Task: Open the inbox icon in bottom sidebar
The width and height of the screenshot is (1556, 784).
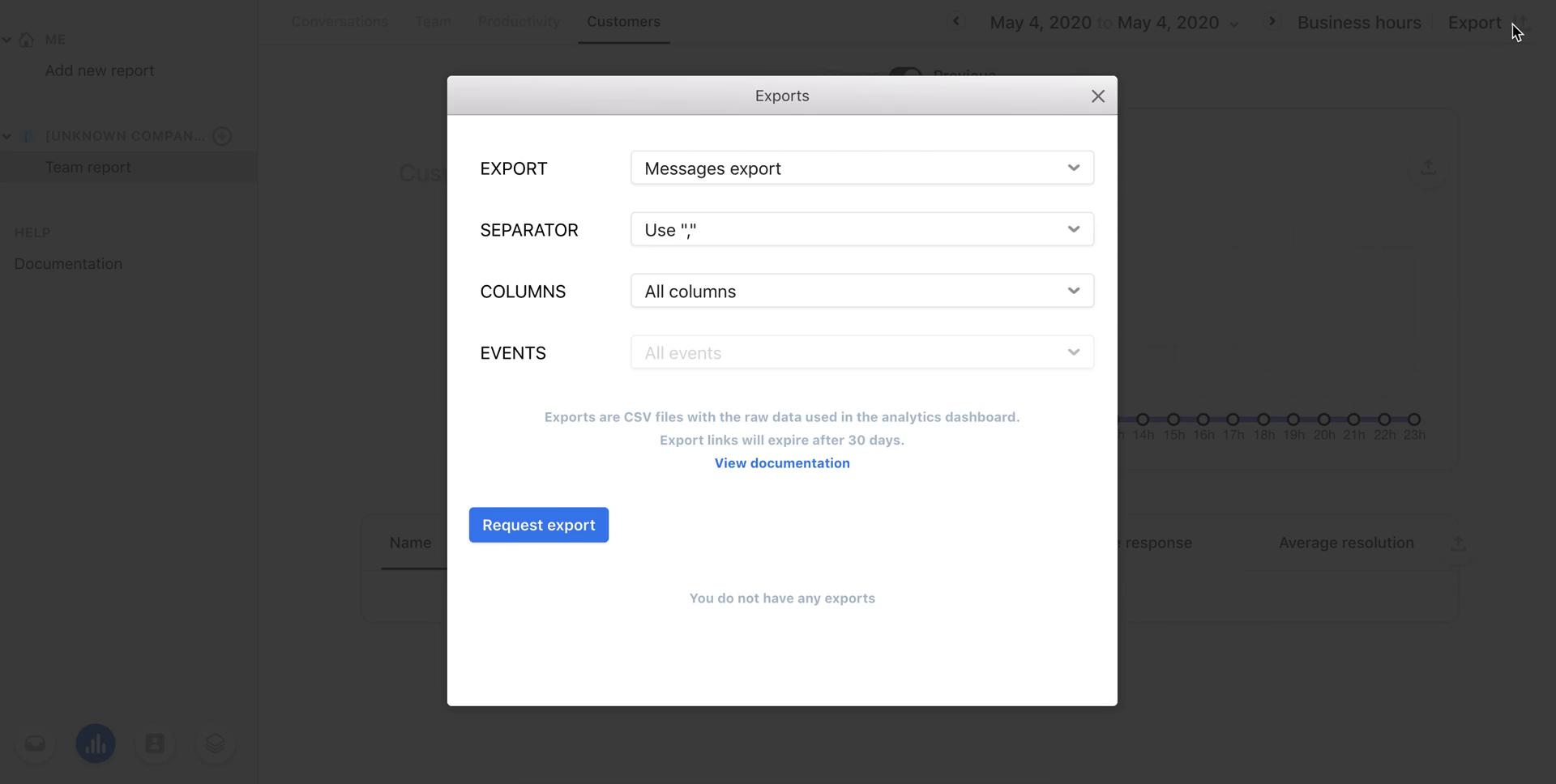Action: click(x=35, y=744)
